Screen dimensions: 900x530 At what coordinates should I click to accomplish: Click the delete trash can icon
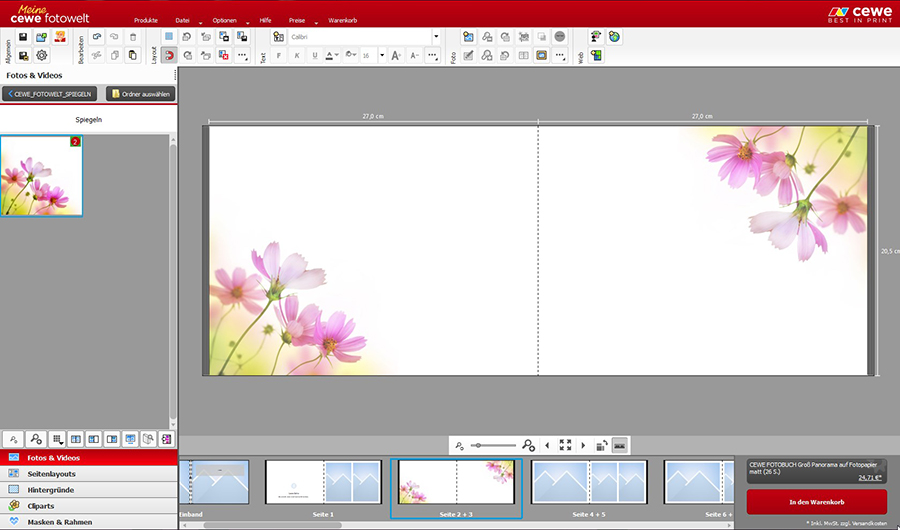point(132,37)
